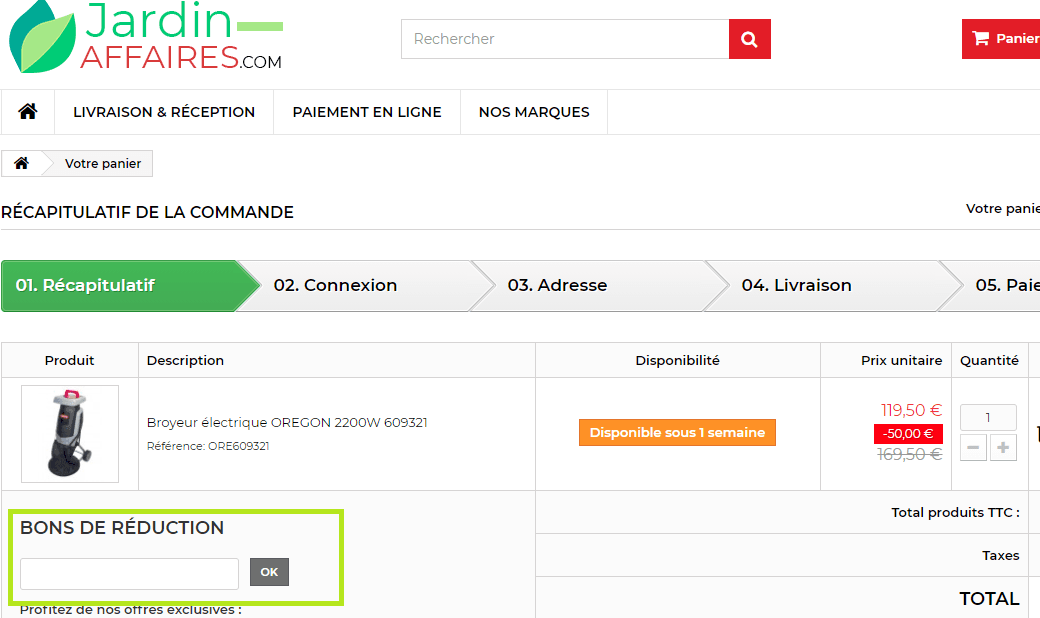Image resolution: width=1040 pixels, height=618 pixels.
Task: Click the Disponible sous 1 semaine badge
Action: tap(677, 432)
